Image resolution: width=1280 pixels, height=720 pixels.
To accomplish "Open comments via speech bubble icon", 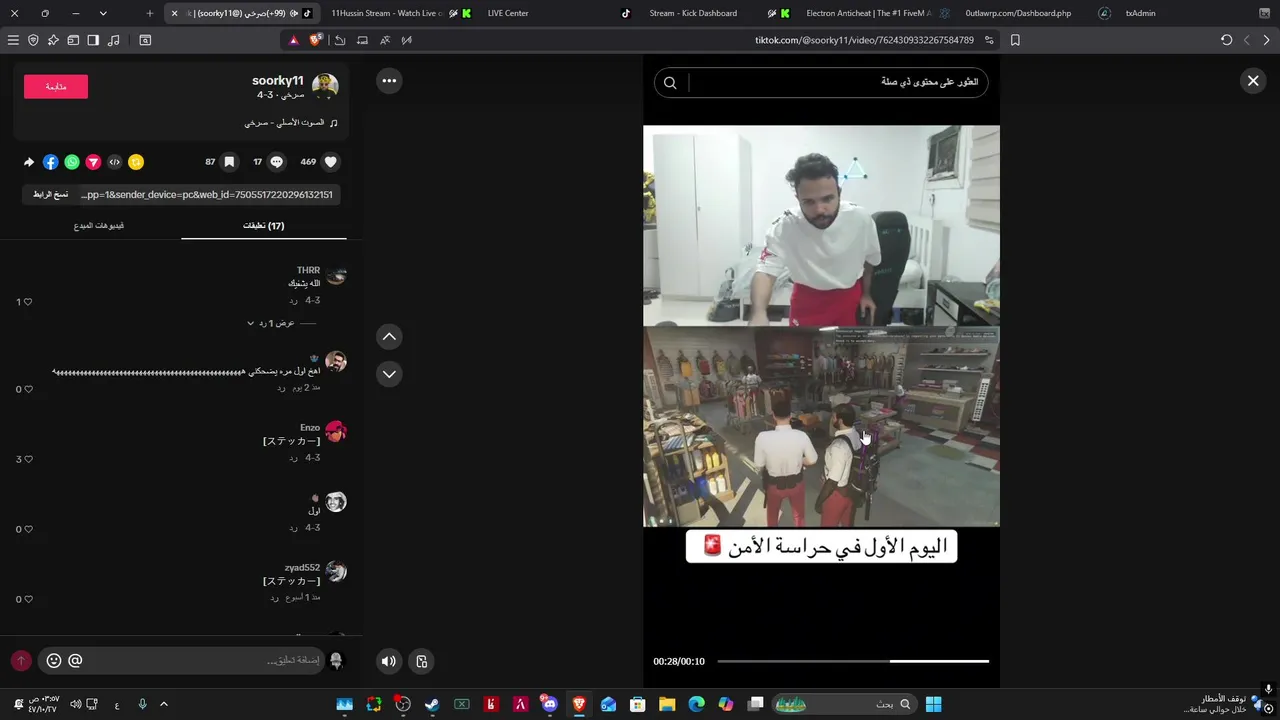I will pos(277,162).
